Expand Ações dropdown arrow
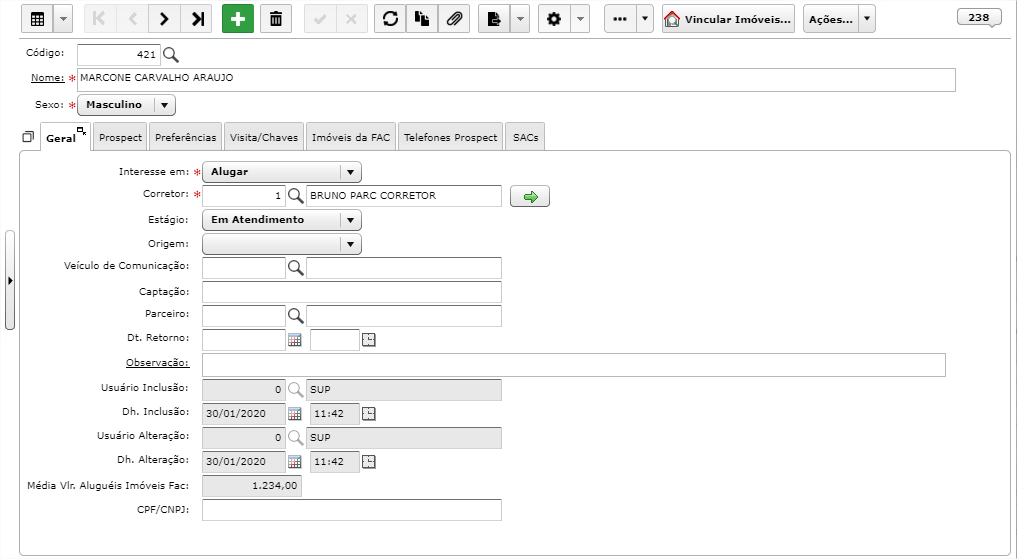 click(867, 19)
